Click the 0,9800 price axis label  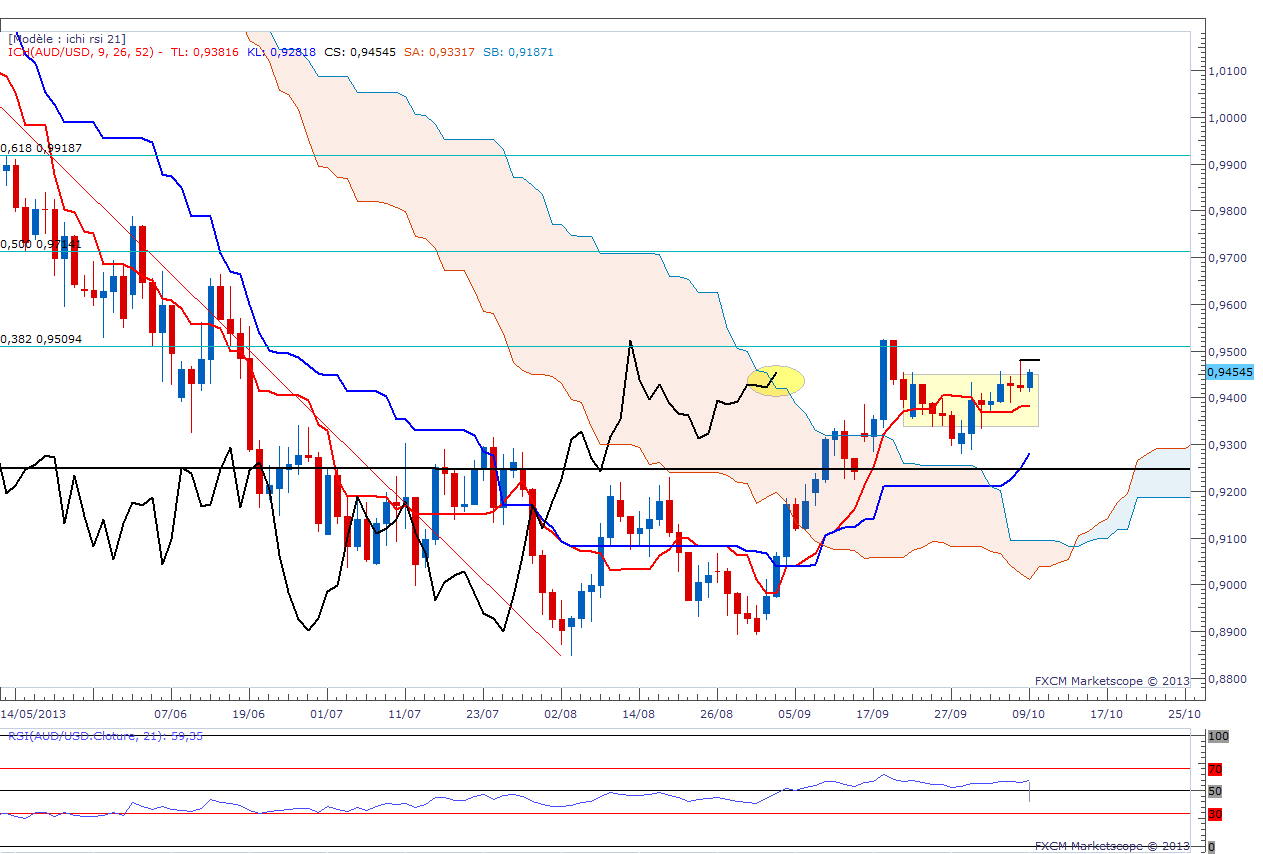(1228, 212)
